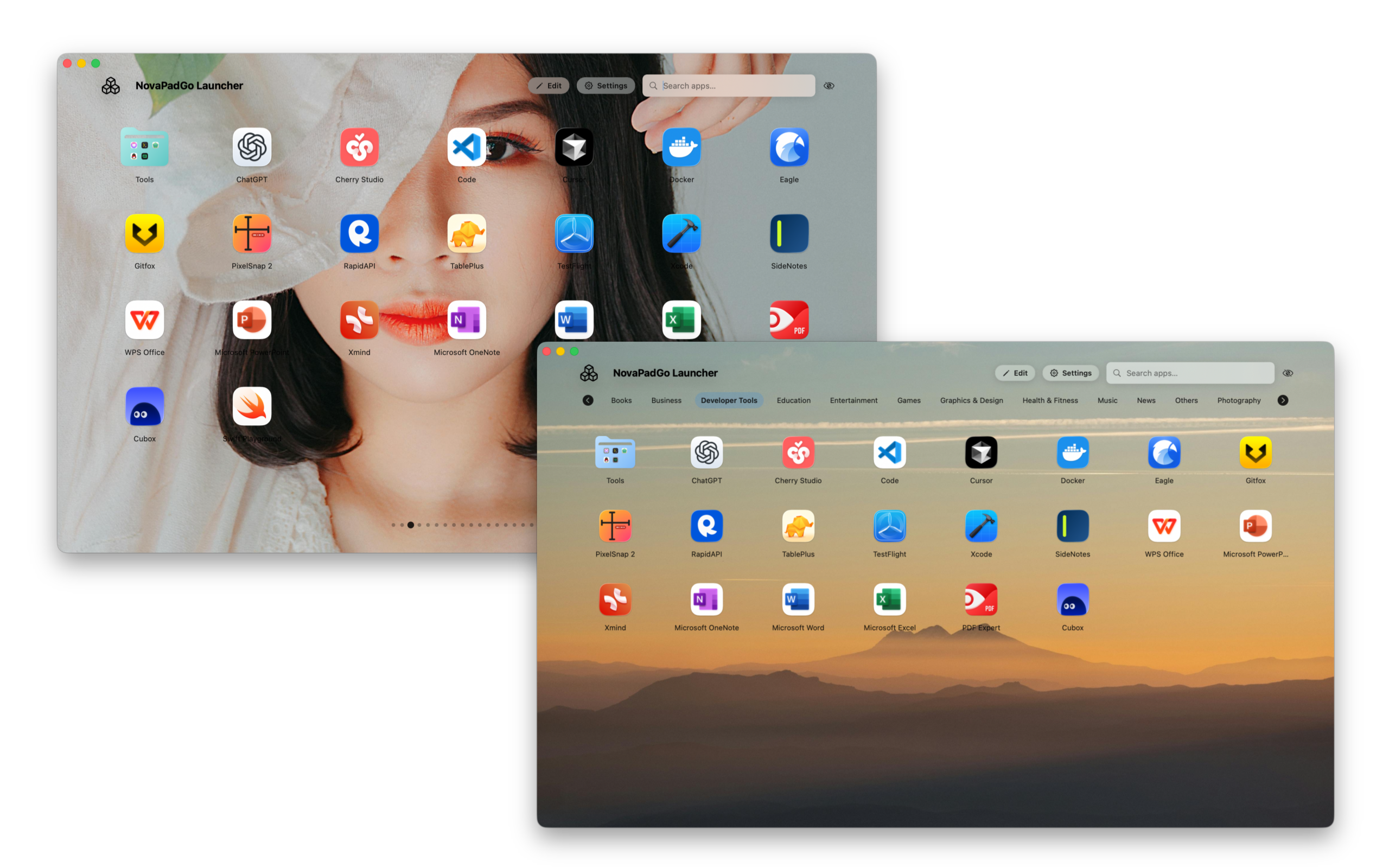Open RapidAPI in the sunset window
This screenshot has height=868, width=1389.
(706, 526)
